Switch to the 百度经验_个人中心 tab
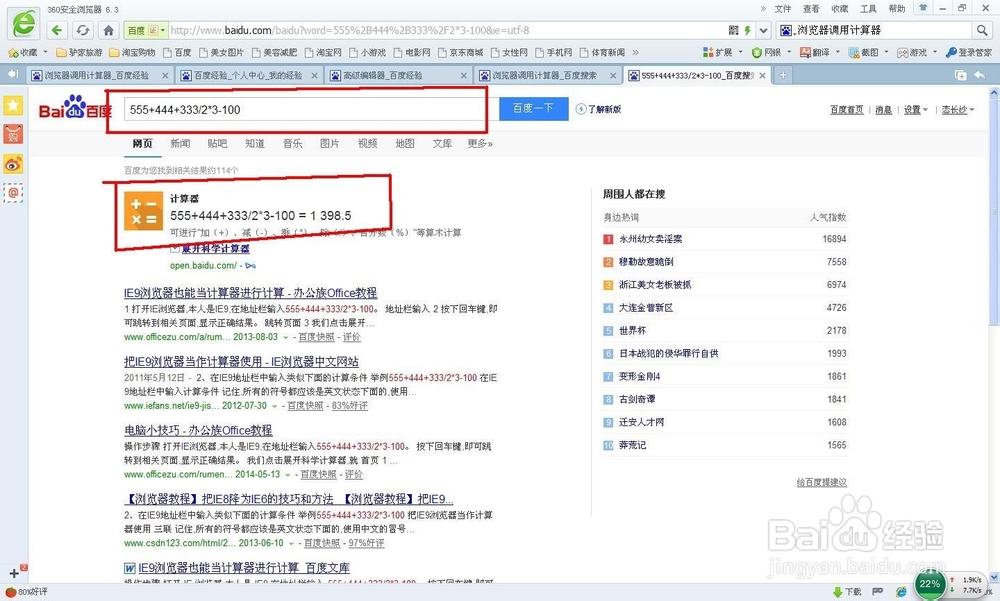This screenshot has width=1000, height=601. pos(247,75)
